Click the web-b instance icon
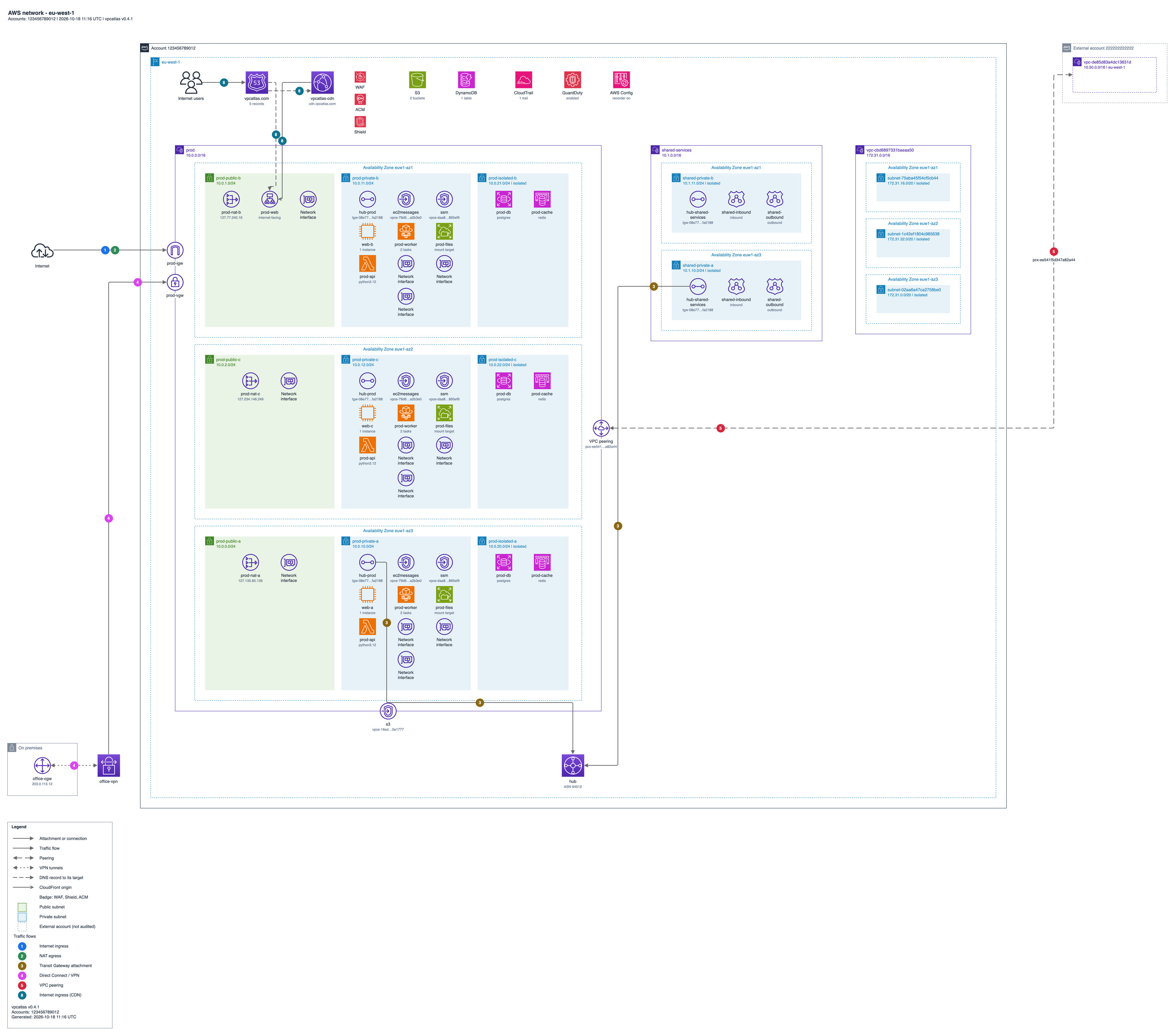1175x1036 pixels. click(367, 232)
